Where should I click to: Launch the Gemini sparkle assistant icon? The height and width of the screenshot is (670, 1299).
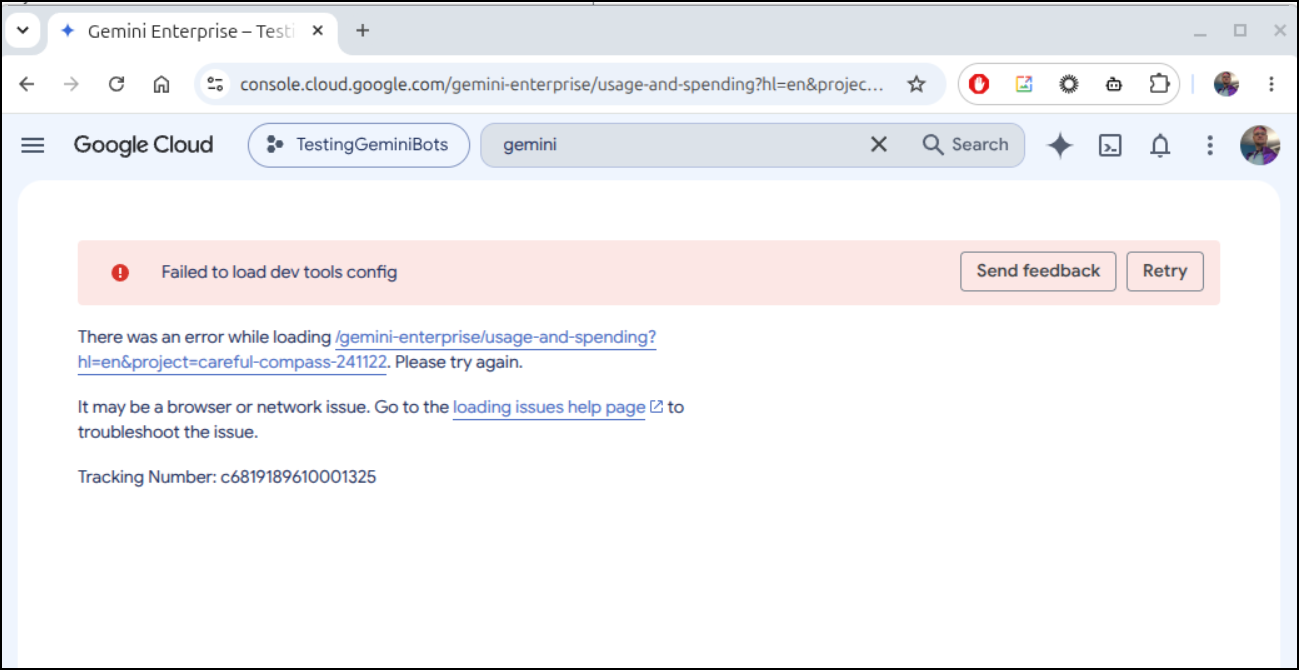pyautogui.click(x=1060, y=145)
